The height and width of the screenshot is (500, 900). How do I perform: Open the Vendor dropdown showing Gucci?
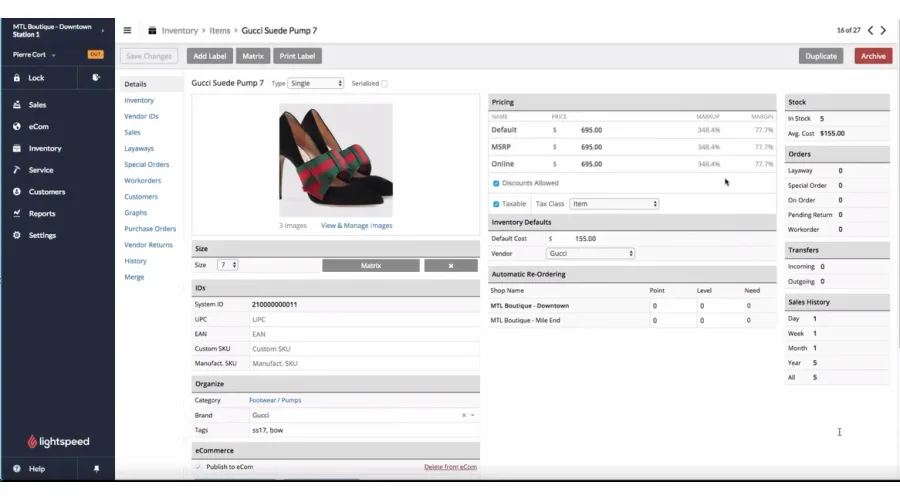point(590,253)
